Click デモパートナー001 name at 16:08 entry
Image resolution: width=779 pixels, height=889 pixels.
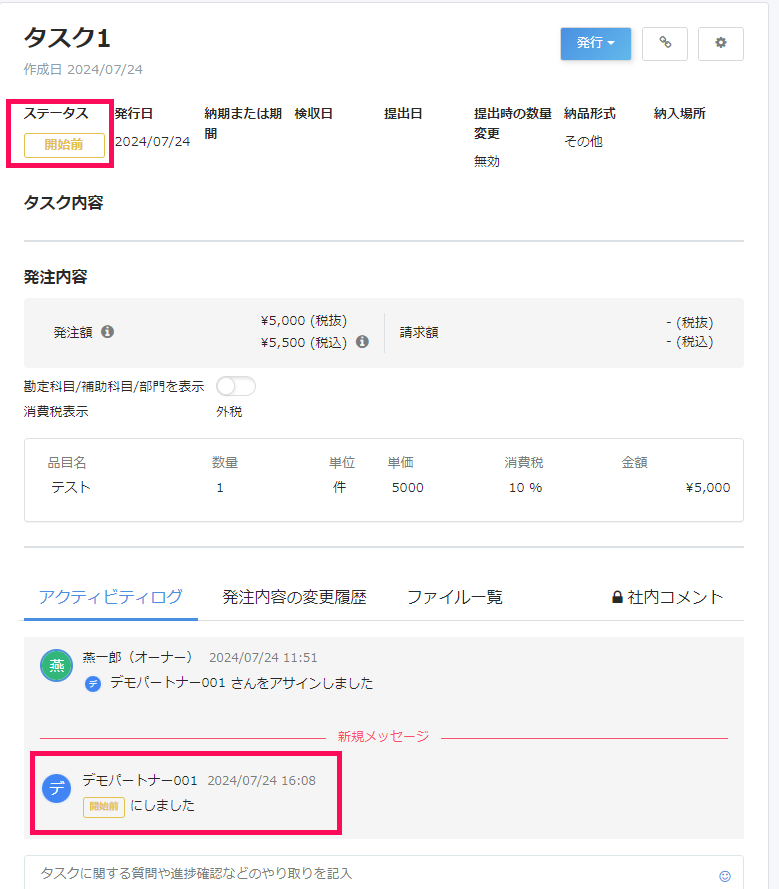pyautogui.click(x=140, y=781)
